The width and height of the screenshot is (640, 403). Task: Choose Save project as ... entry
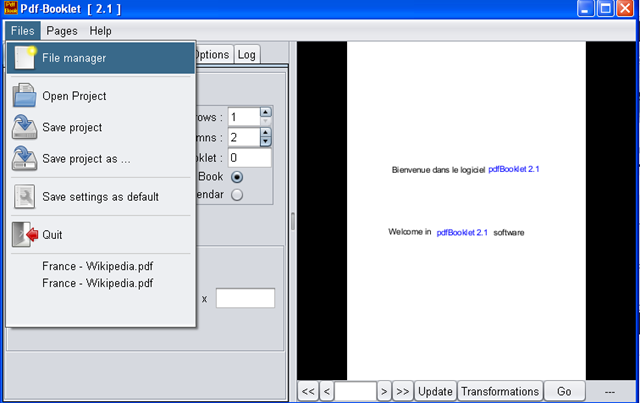(x=101, y=159)
